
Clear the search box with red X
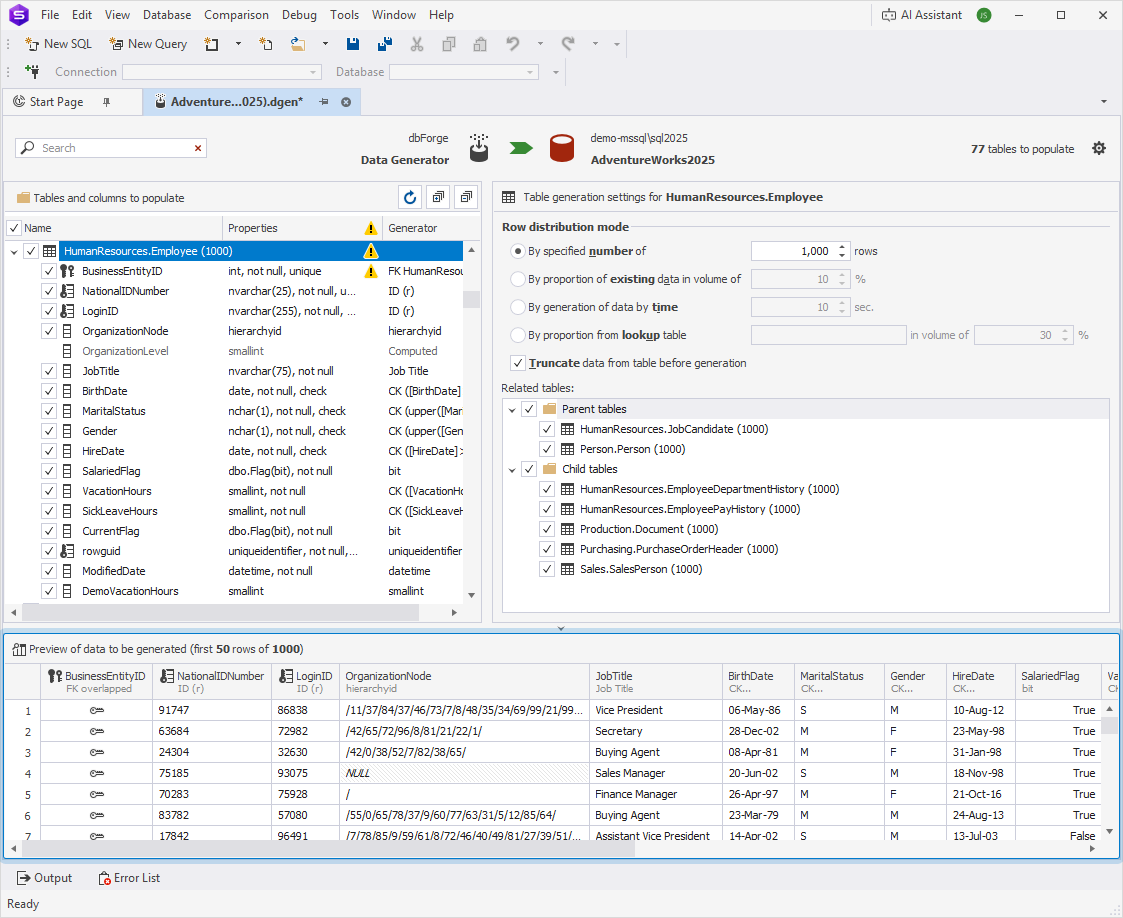coord(198,148)
